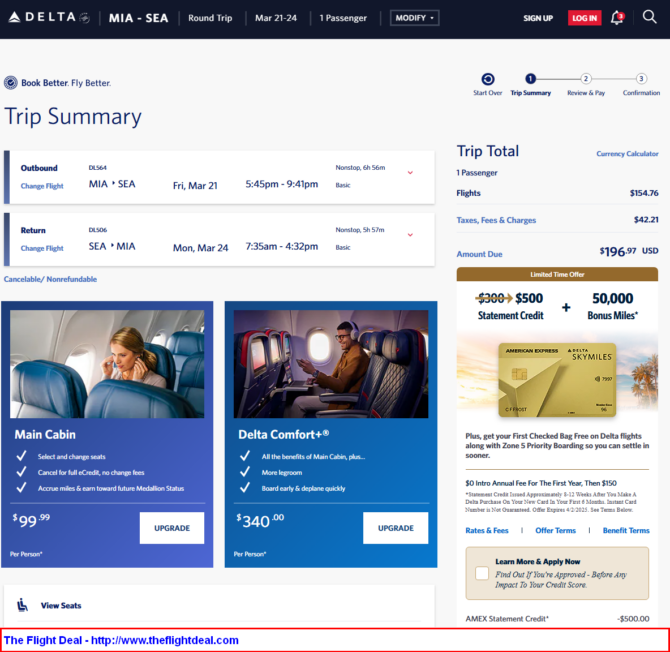Click the 50,000 Bonus Miles text

(x=612, y=306)
